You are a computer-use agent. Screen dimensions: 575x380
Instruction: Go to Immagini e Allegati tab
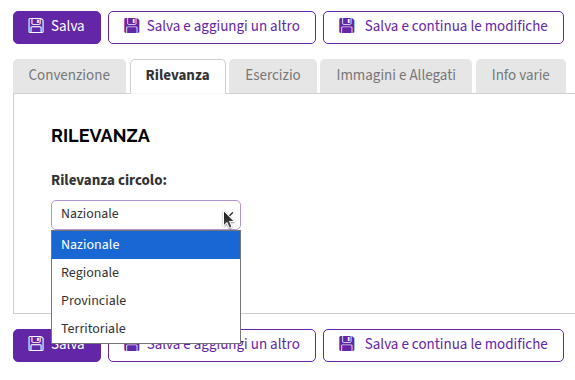(396, 76)
